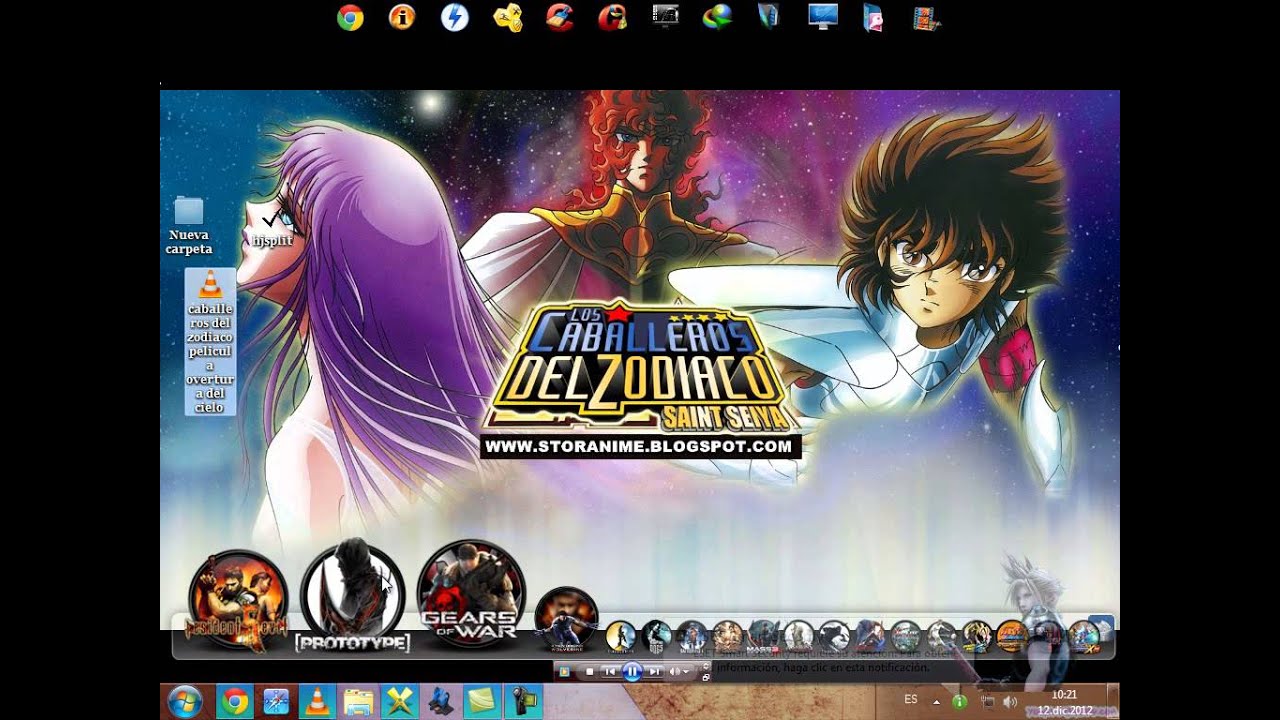Launch X-Men Origins Wolverine from game dock
This screenshot has height=720, width=1280.
[567, 618]
